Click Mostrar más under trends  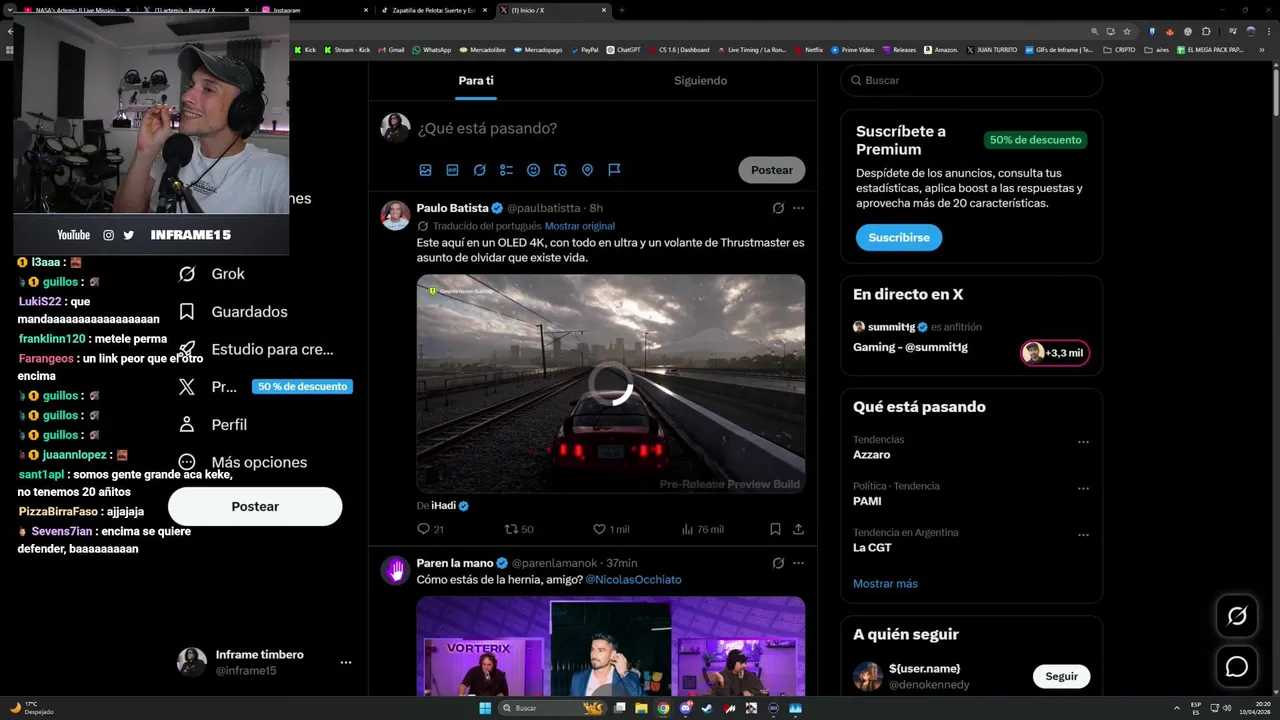click(885, 584)
